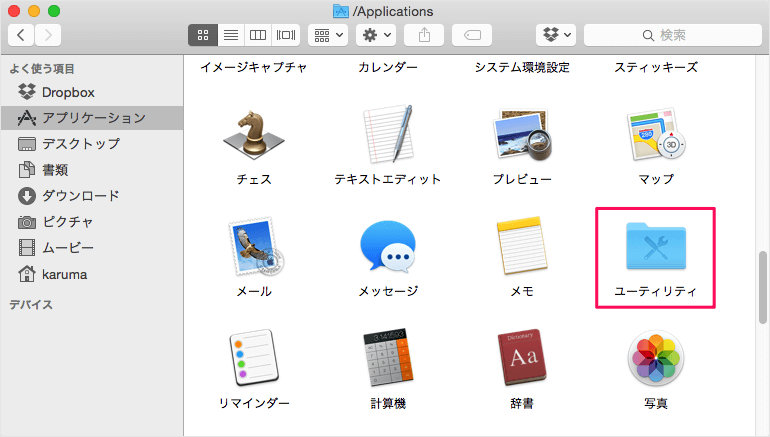Screen dimensions: 770x437
Task: Select ピクチャ in the sidebar
Action: click(x=92, y=222)
